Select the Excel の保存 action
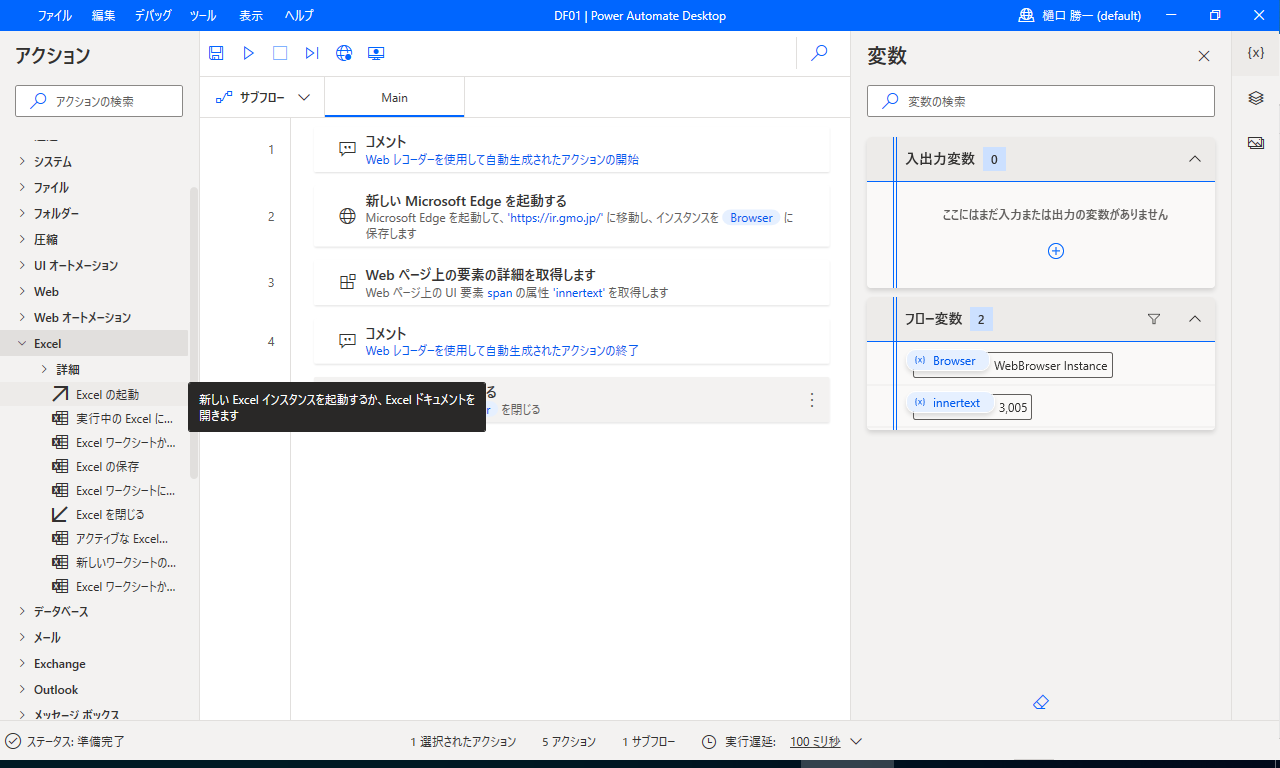The width and height of the screenshot is (1280, 768). (94, 466)
